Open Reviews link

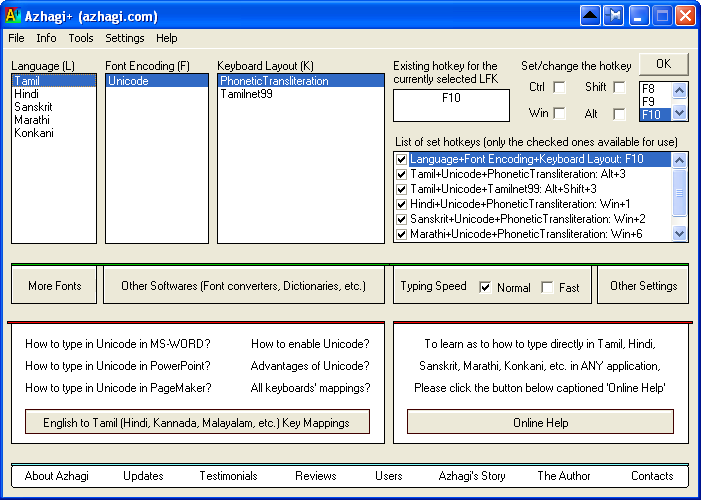[x=316, y=476]
